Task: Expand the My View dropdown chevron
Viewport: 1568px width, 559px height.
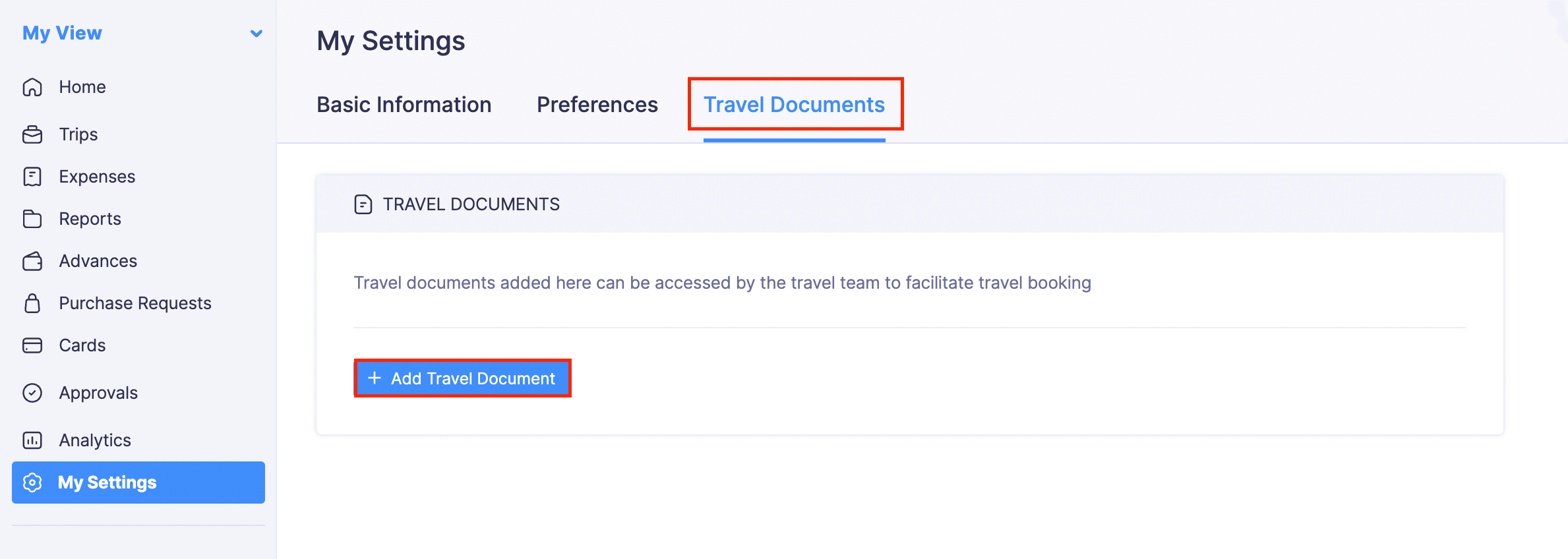Action: click(x=256, y=33)
